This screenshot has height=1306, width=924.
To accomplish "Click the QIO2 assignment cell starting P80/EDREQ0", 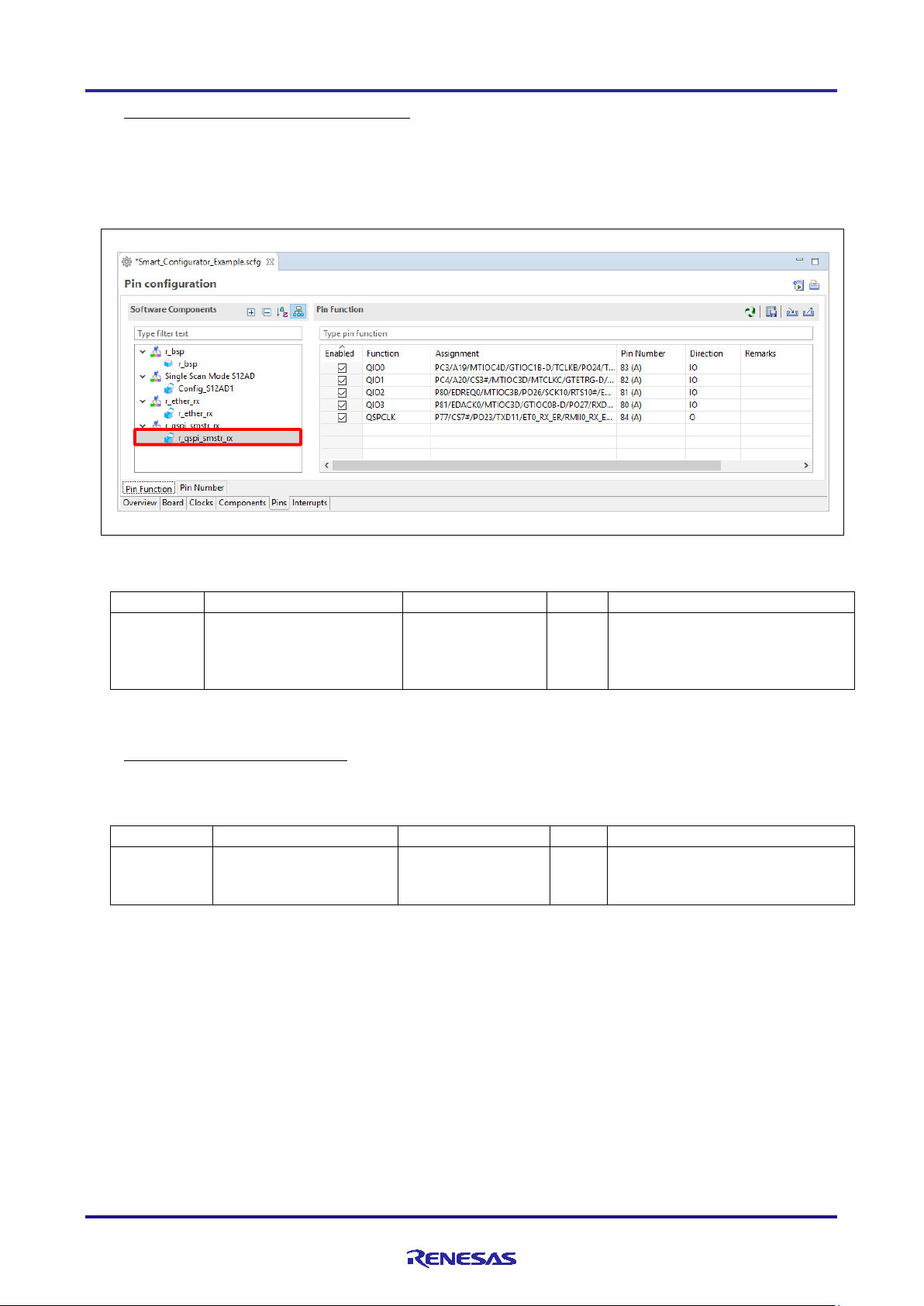I will tap(523, 393).
